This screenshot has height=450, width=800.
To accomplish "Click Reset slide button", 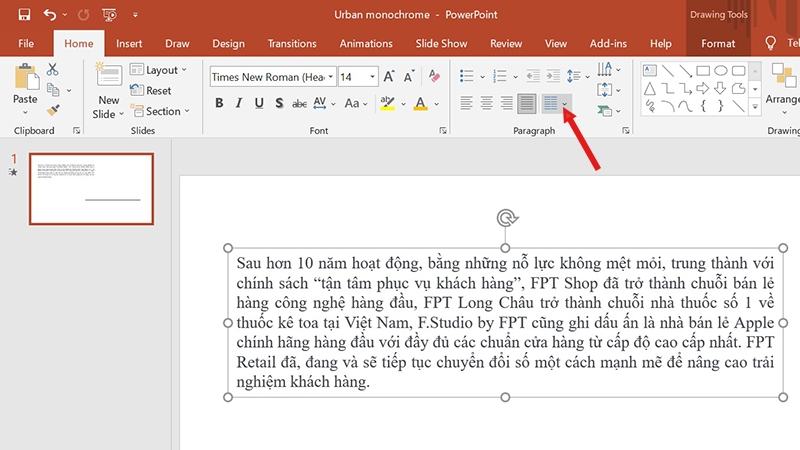I will pos(151,90).
